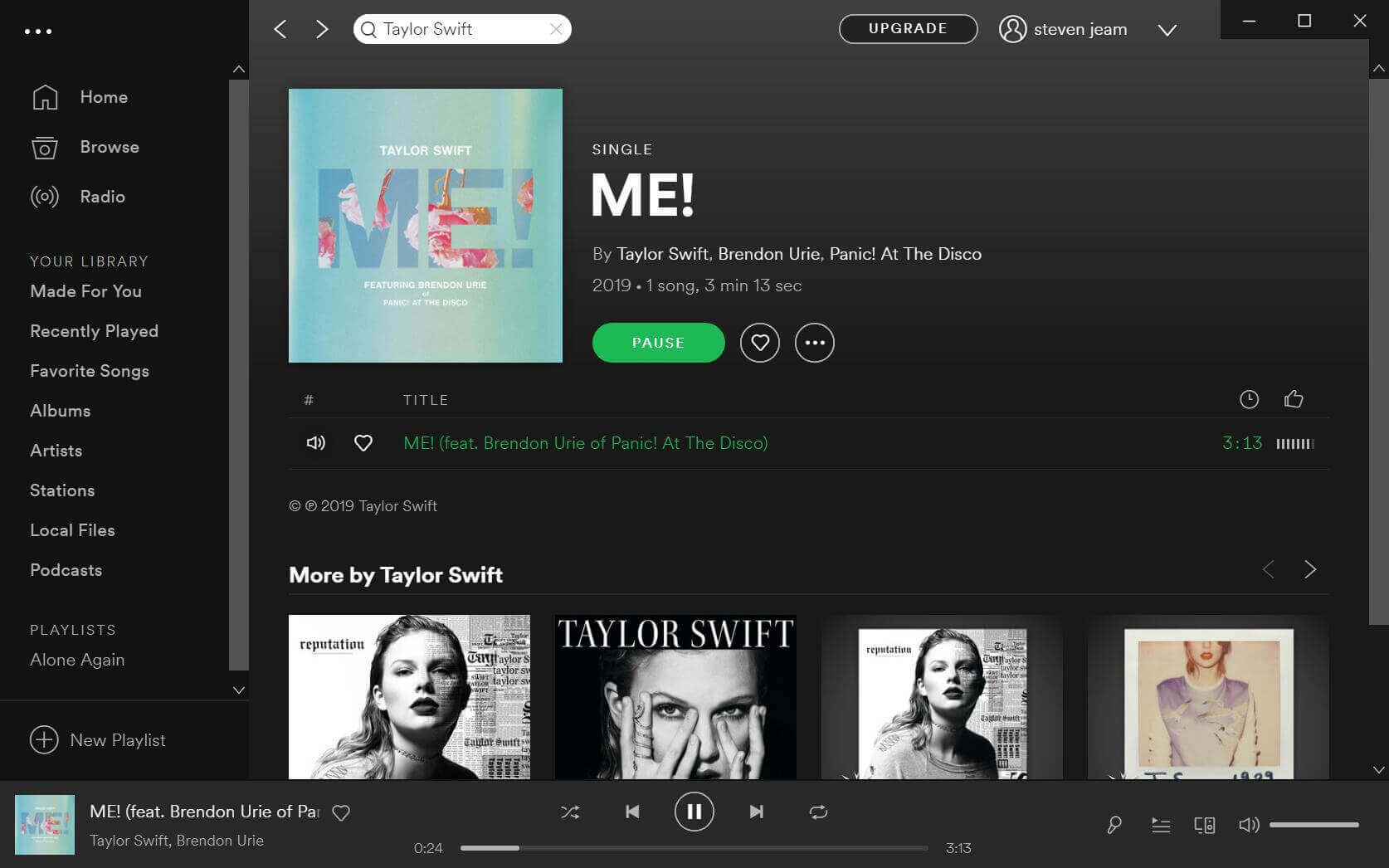Screen dimensions: 1389x868
Task: Toggle repeat mode
Action: (x=818, y=812)
